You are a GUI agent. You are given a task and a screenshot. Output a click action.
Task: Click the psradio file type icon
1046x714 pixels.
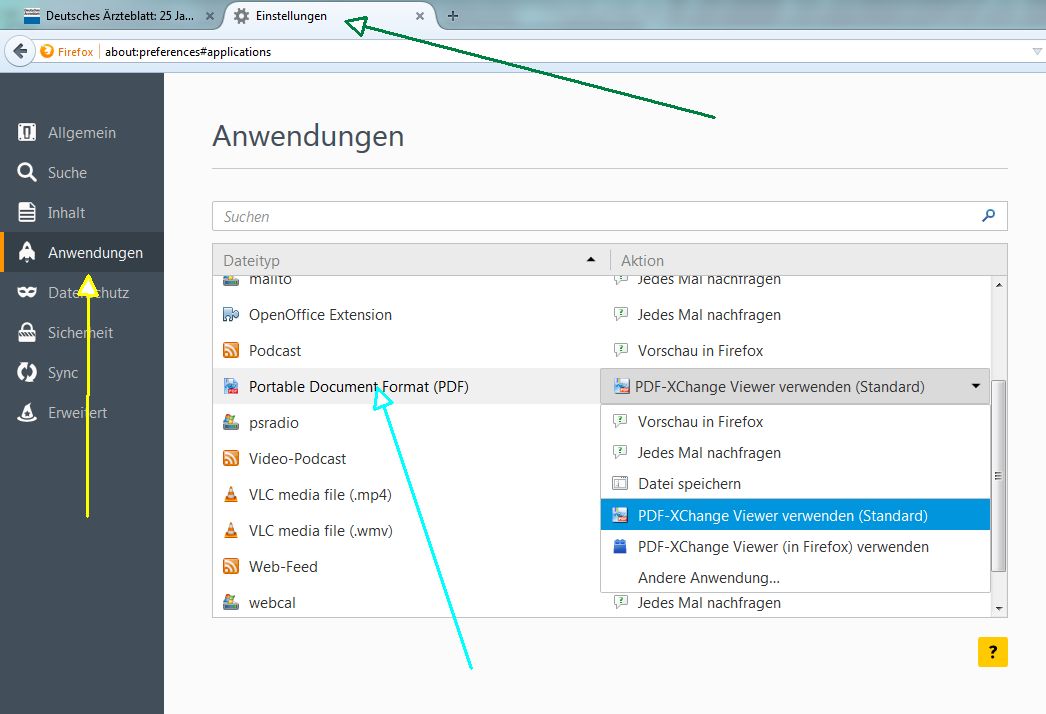[231, 422]
